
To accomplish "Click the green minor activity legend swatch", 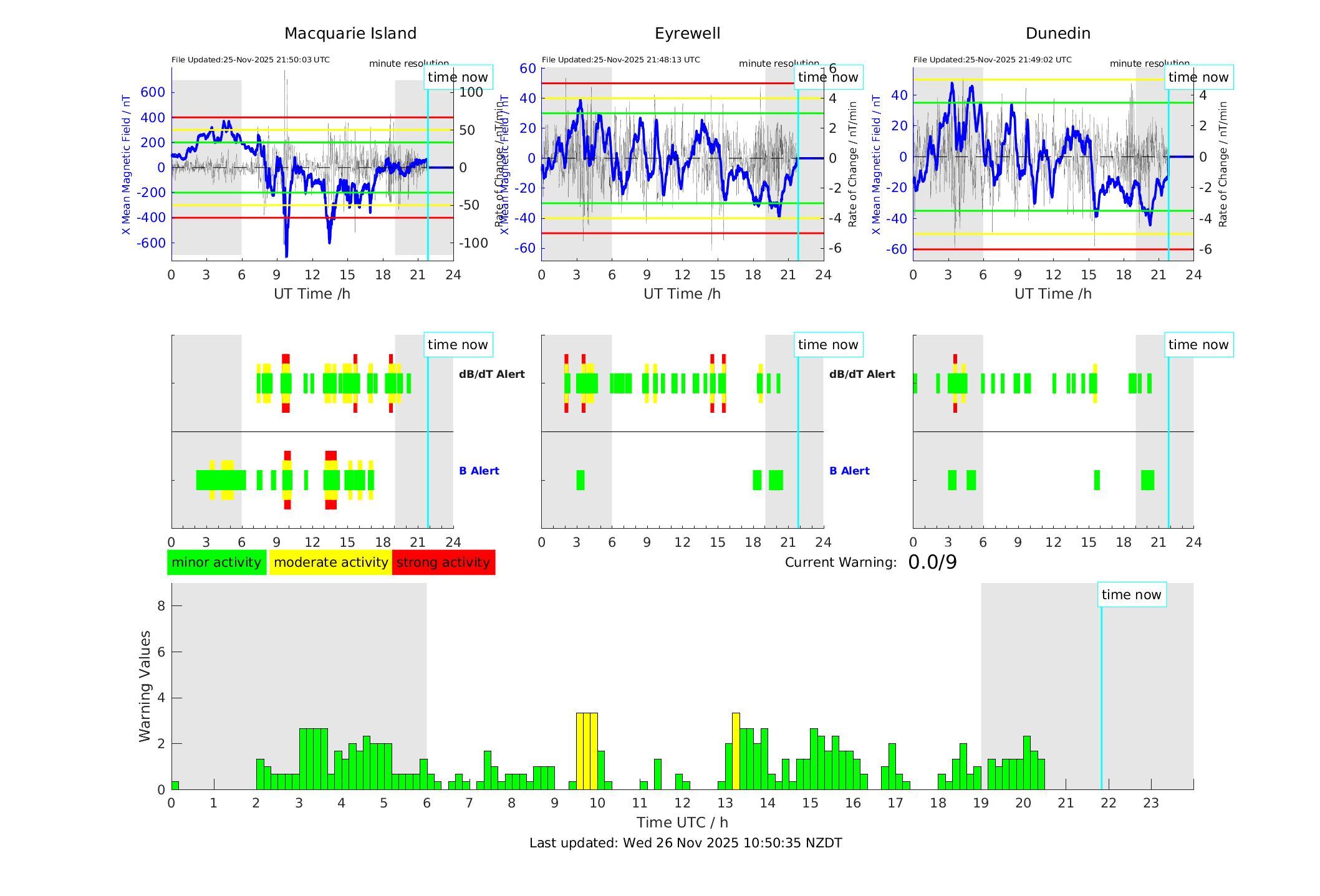I will (216, 562).
